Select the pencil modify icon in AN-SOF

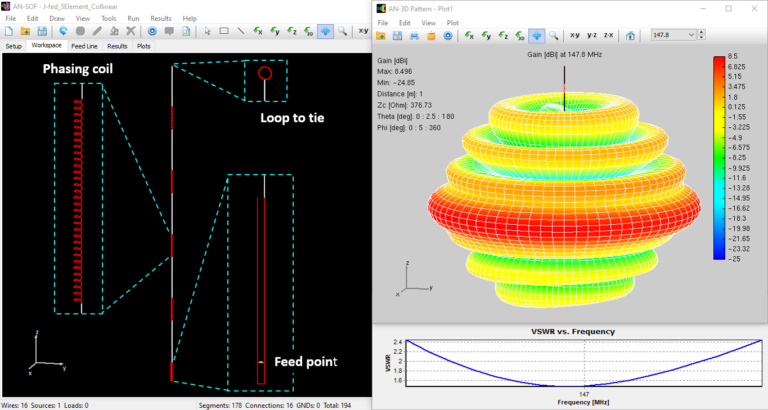(x=97, y=31)
